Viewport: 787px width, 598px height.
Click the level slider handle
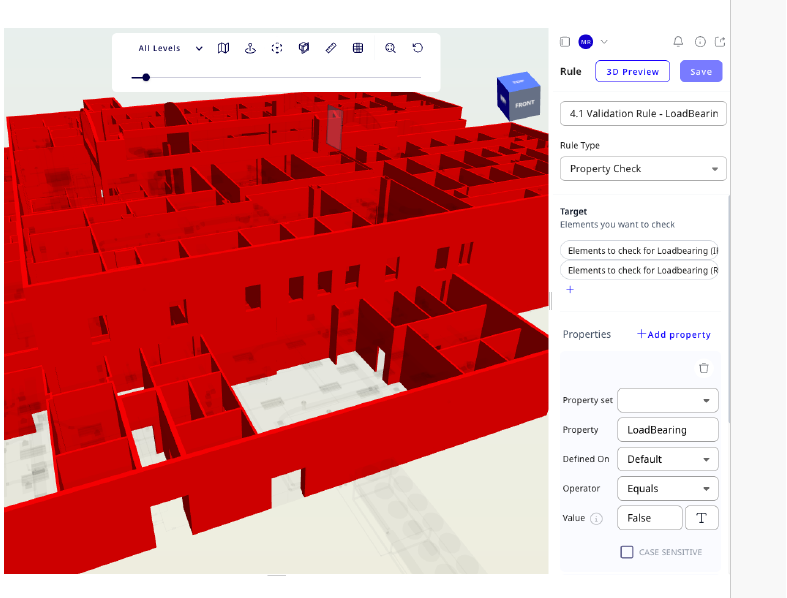146,77
